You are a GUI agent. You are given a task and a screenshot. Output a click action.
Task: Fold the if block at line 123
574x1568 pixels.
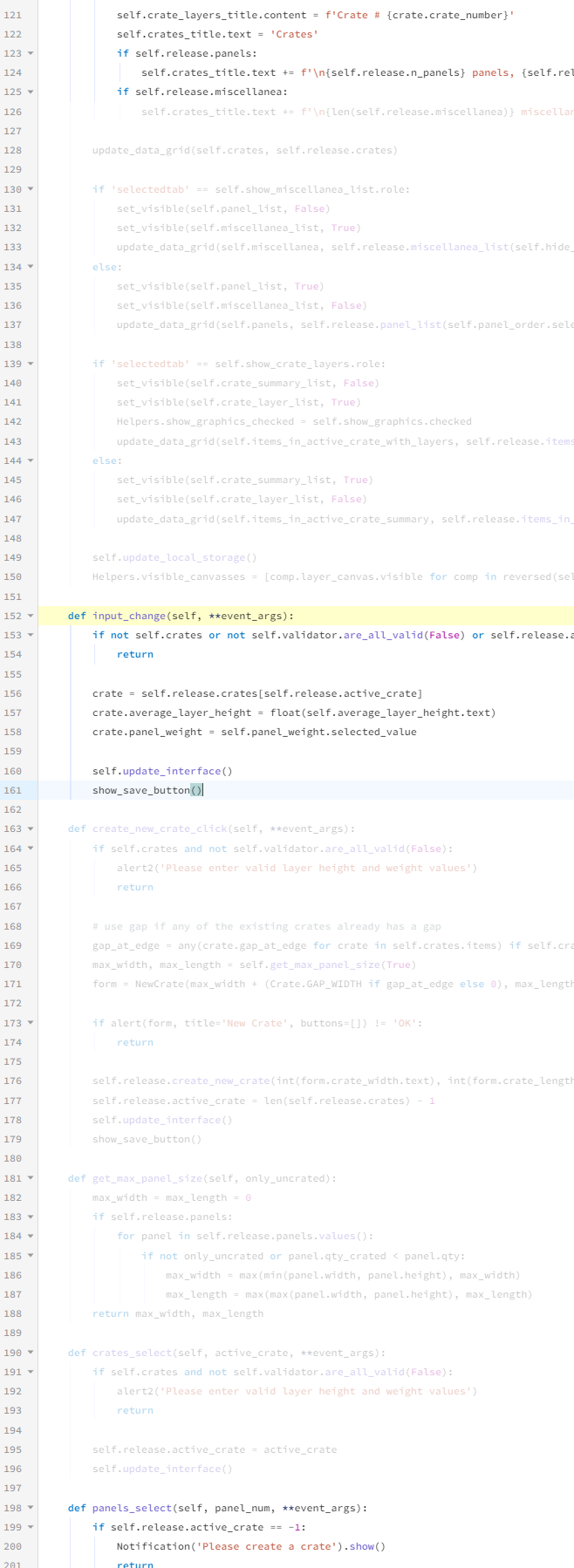[31, 53]
